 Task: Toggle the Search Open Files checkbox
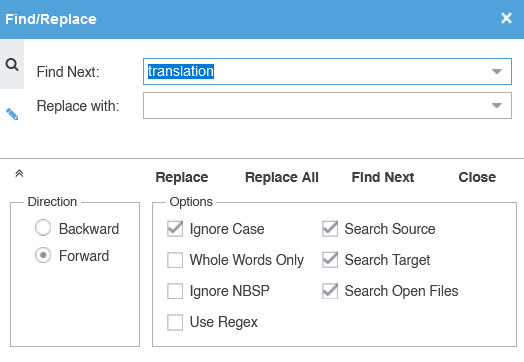[x=330, y=291]
